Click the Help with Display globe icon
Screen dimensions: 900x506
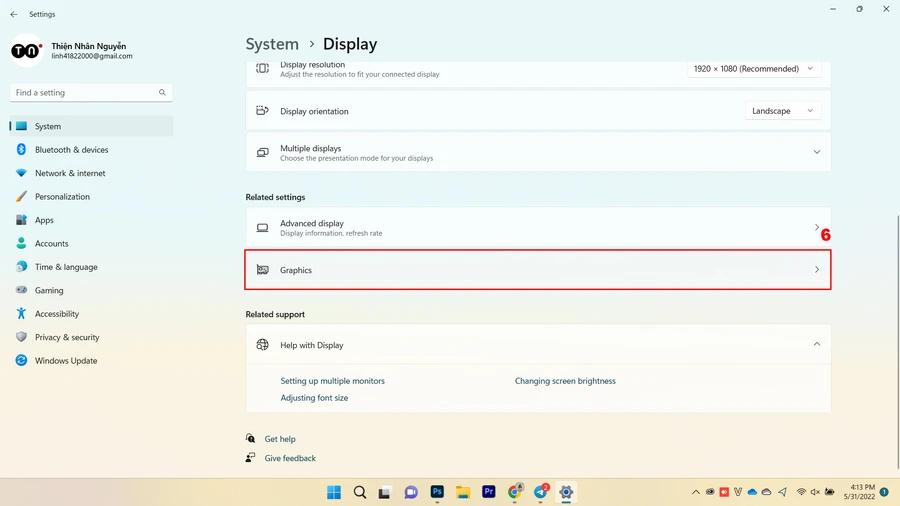pyautogui.click(x=262, y=345)
